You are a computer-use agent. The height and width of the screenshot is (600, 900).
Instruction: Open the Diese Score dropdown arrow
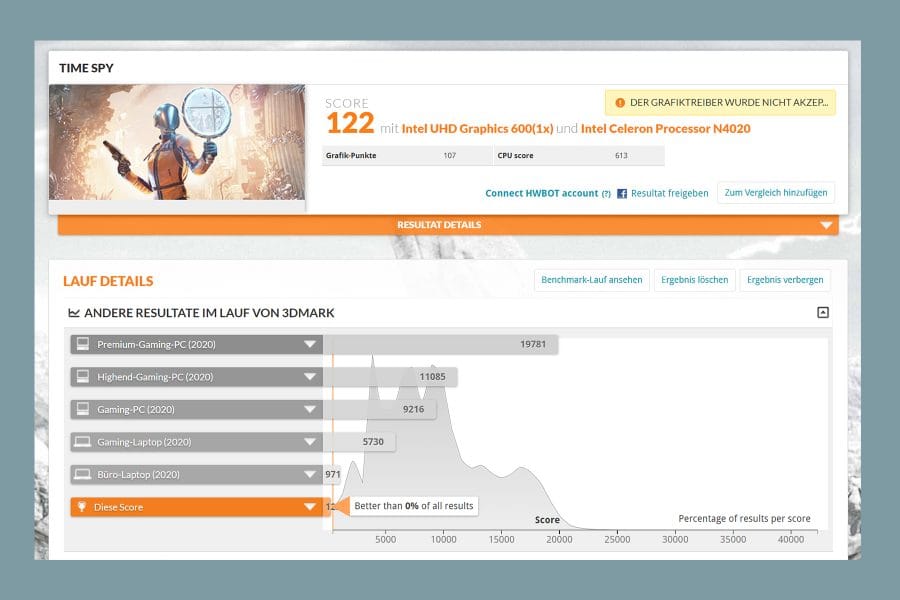click(x=310, y=506)
